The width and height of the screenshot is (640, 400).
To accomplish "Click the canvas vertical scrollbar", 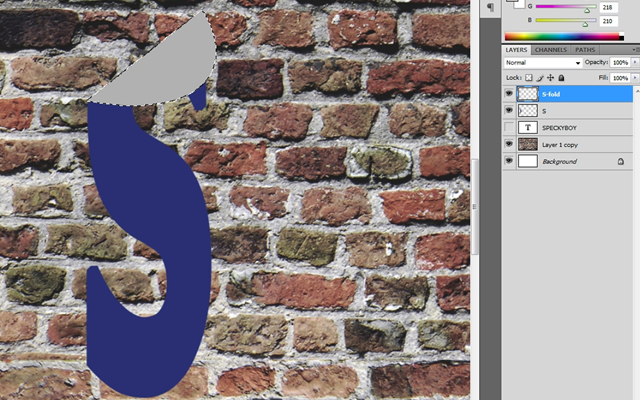I will (474, 206).
